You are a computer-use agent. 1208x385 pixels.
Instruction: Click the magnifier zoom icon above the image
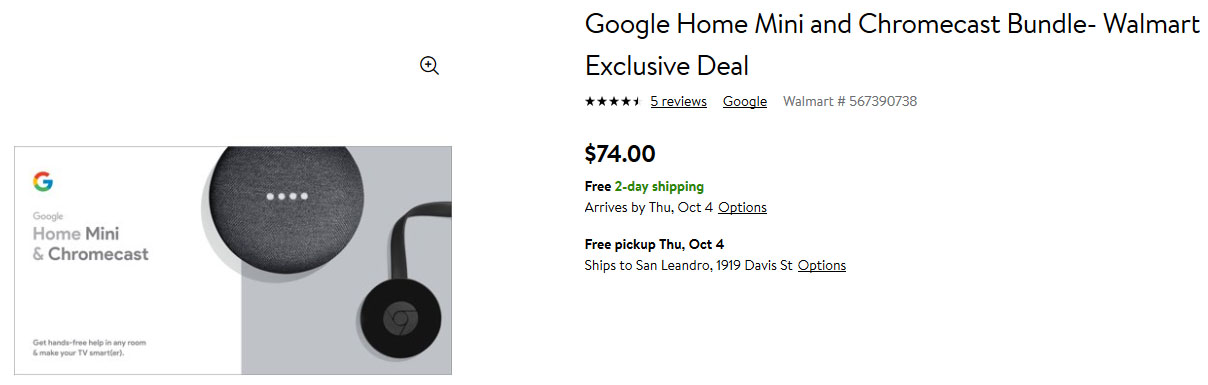click(430, 66)
